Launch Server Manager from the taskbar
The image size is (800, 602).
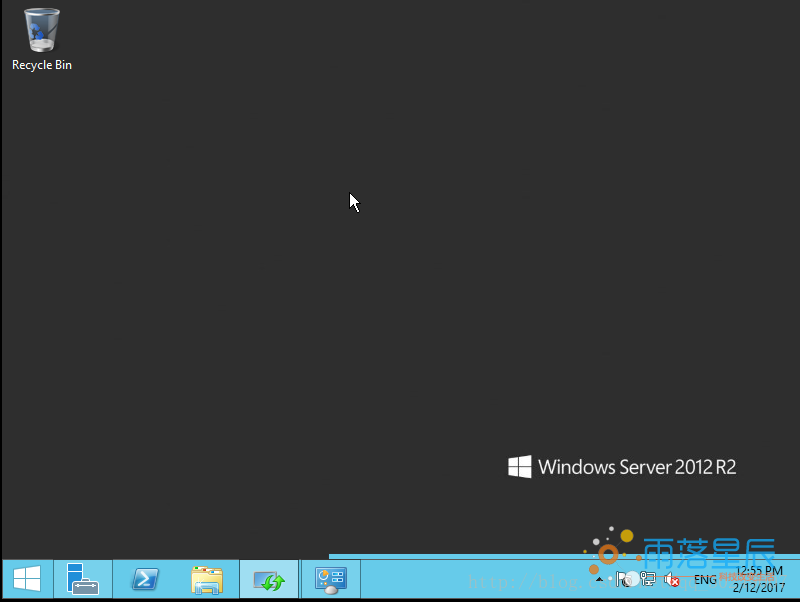coord(83,579)
